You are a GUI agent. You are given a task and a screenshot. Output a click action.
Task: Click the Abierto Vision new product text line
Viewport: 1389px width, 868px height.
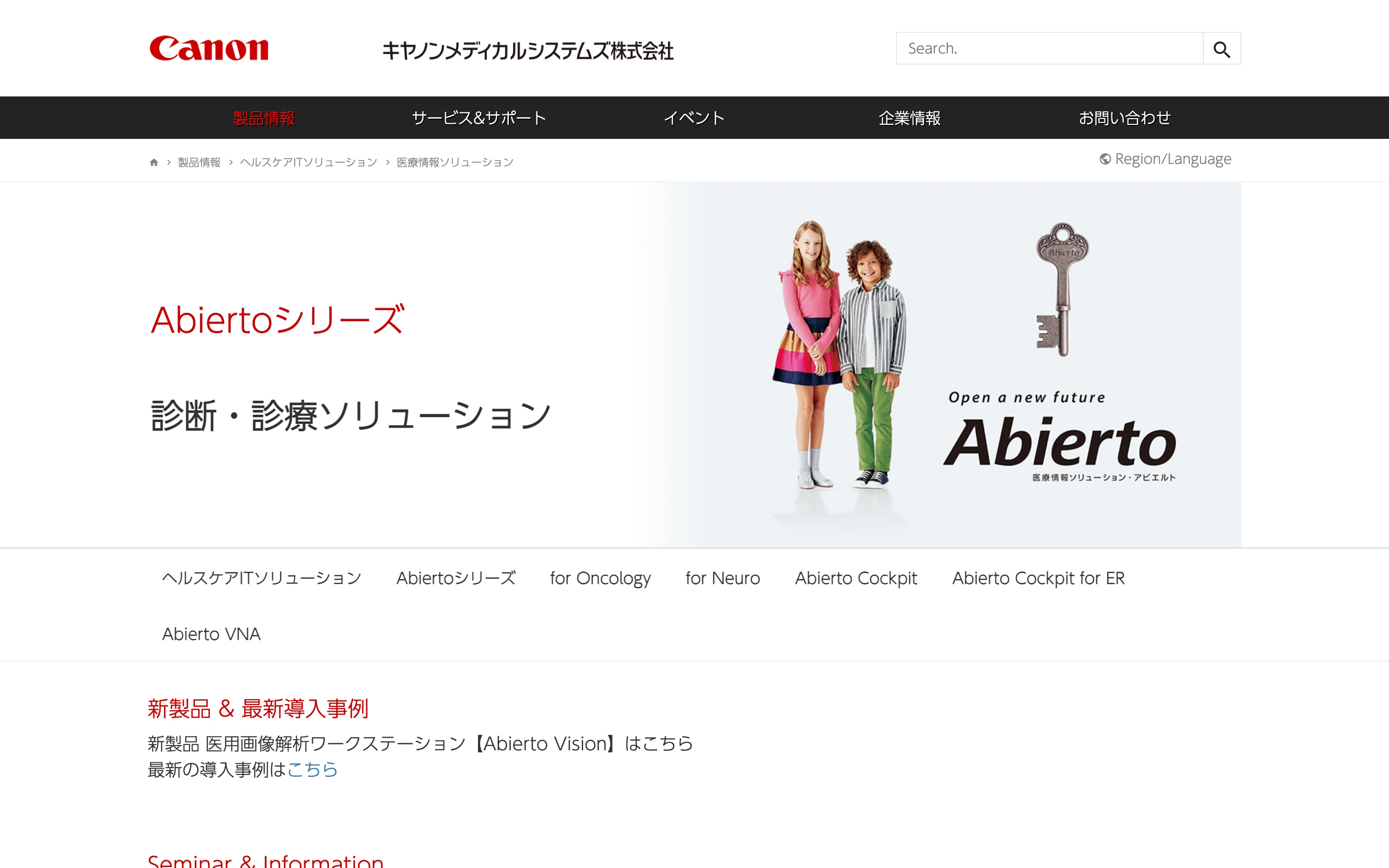(x=420, y=744)
